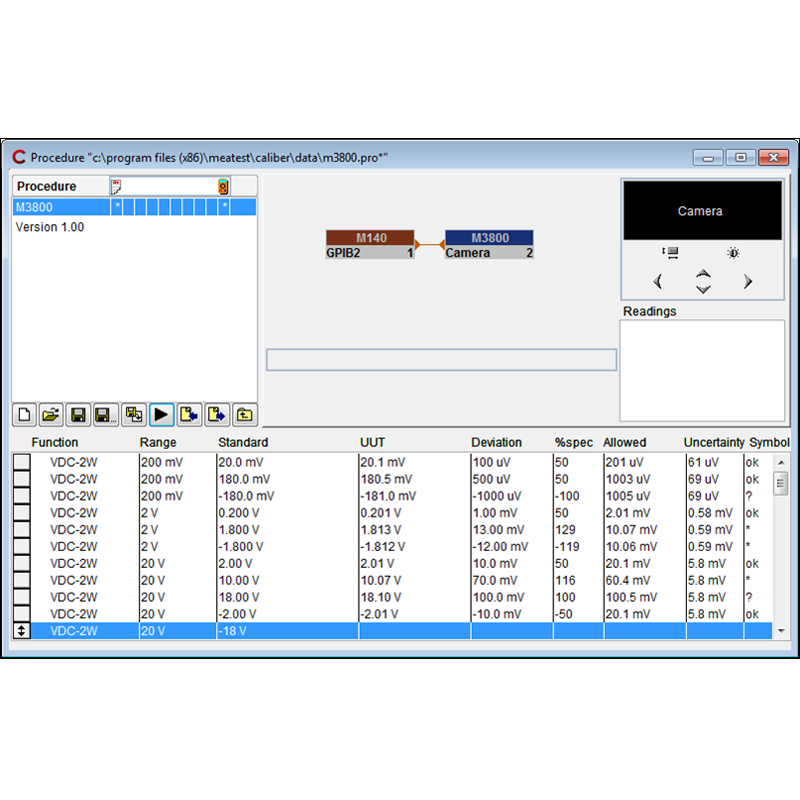The image size is (800, 800).
Task: Click the allowed value 1003 uV
Action: point(628,479)
